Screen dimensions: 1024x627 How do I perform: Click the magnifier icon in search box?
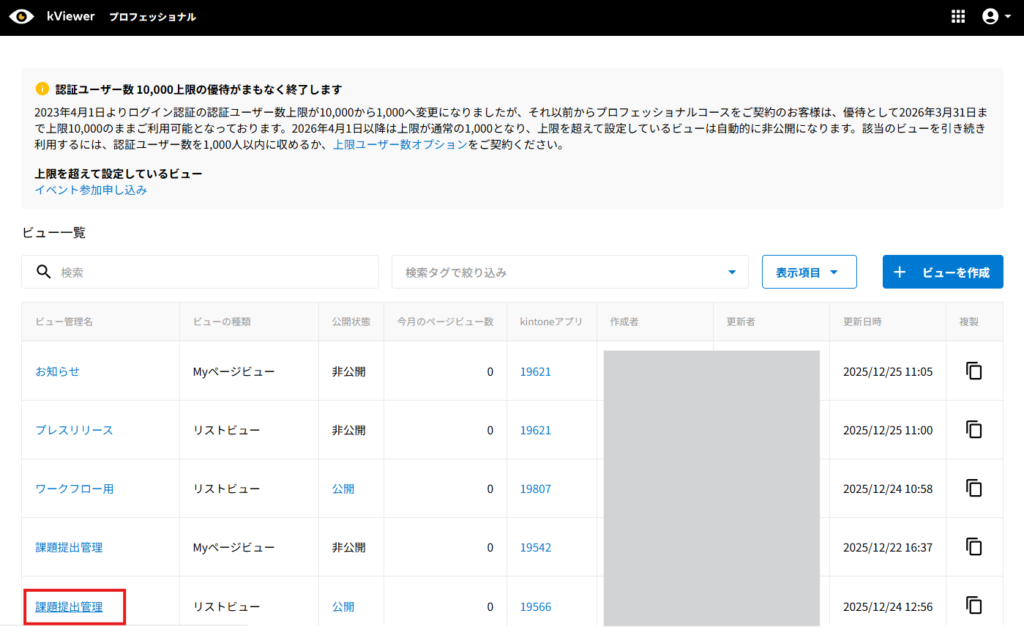43,272
